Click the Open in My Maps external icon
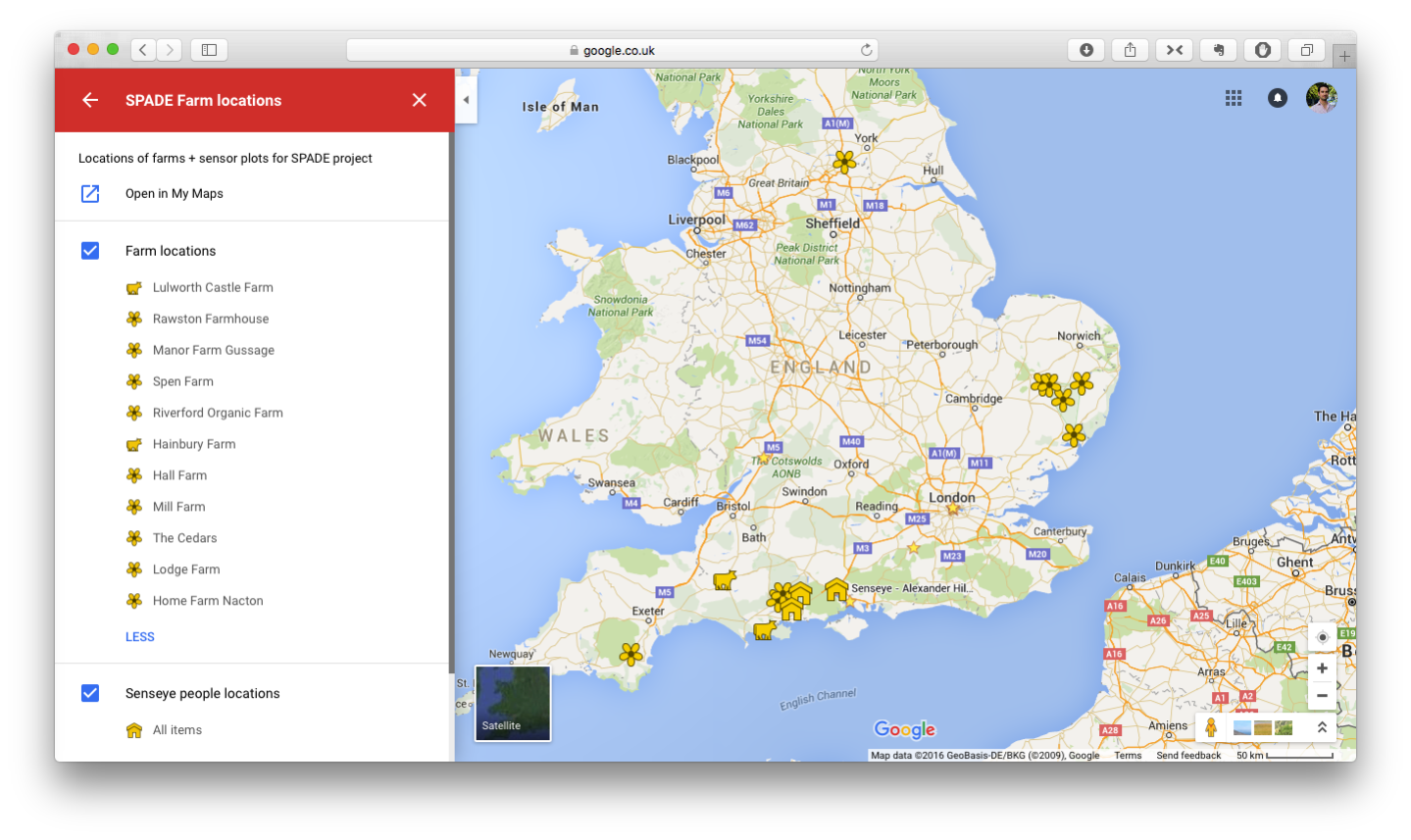This screenshot has width=1411, height=840. [90, 194]
